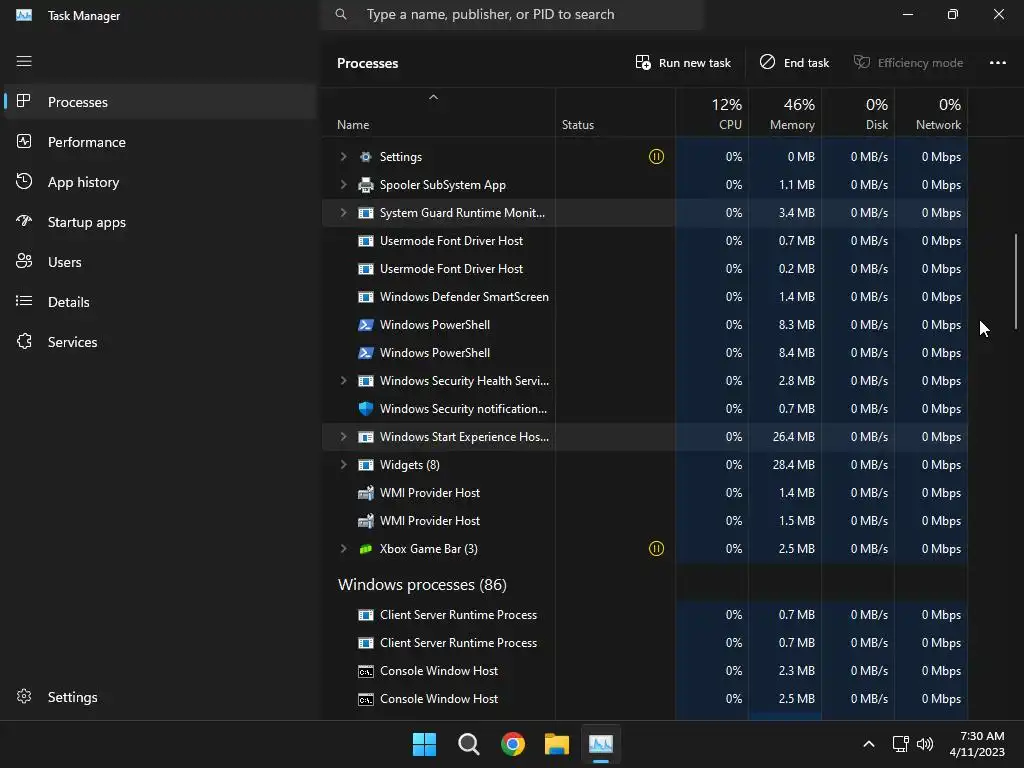
Task: Click the Efficiency mode button
Action: [x=908, y=63]
